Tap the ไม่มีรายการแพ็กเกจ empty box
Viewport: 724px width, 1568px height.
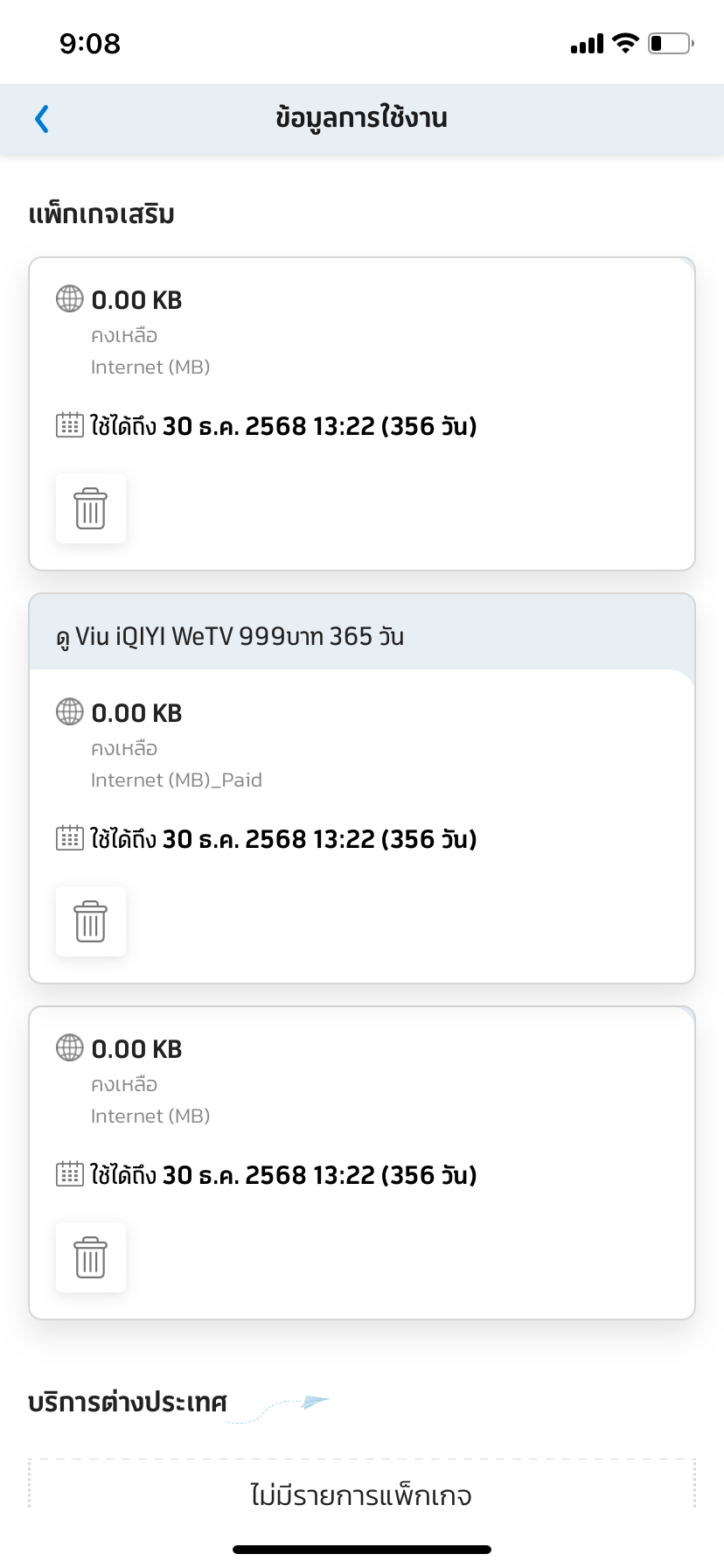[x=362, y=1485]
